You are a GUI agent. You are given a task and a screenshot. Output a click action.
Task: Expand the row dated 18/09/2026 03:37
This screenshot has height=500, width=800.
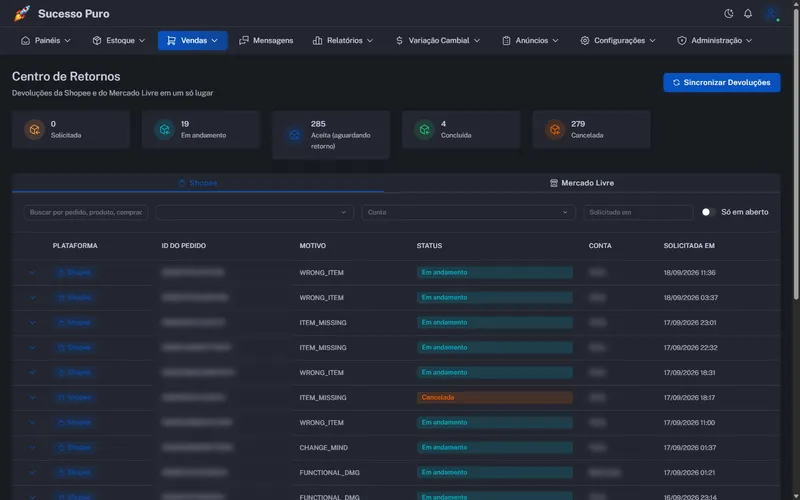(32, 297)
